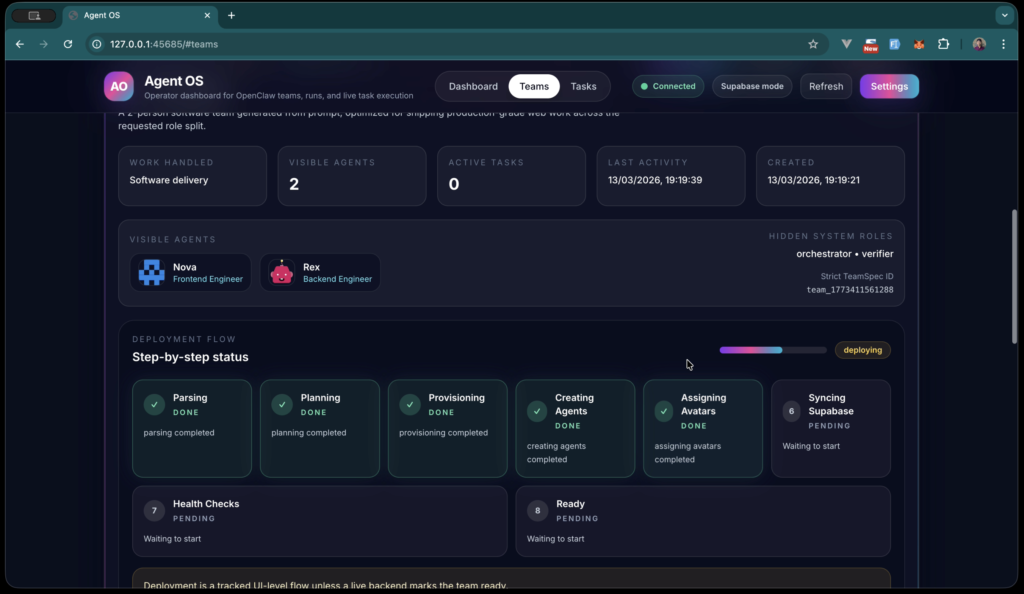Open the browser tab search chevron
This screenshot has width=1024, height=594.
pyautogui.click(x=1004, y=15)
